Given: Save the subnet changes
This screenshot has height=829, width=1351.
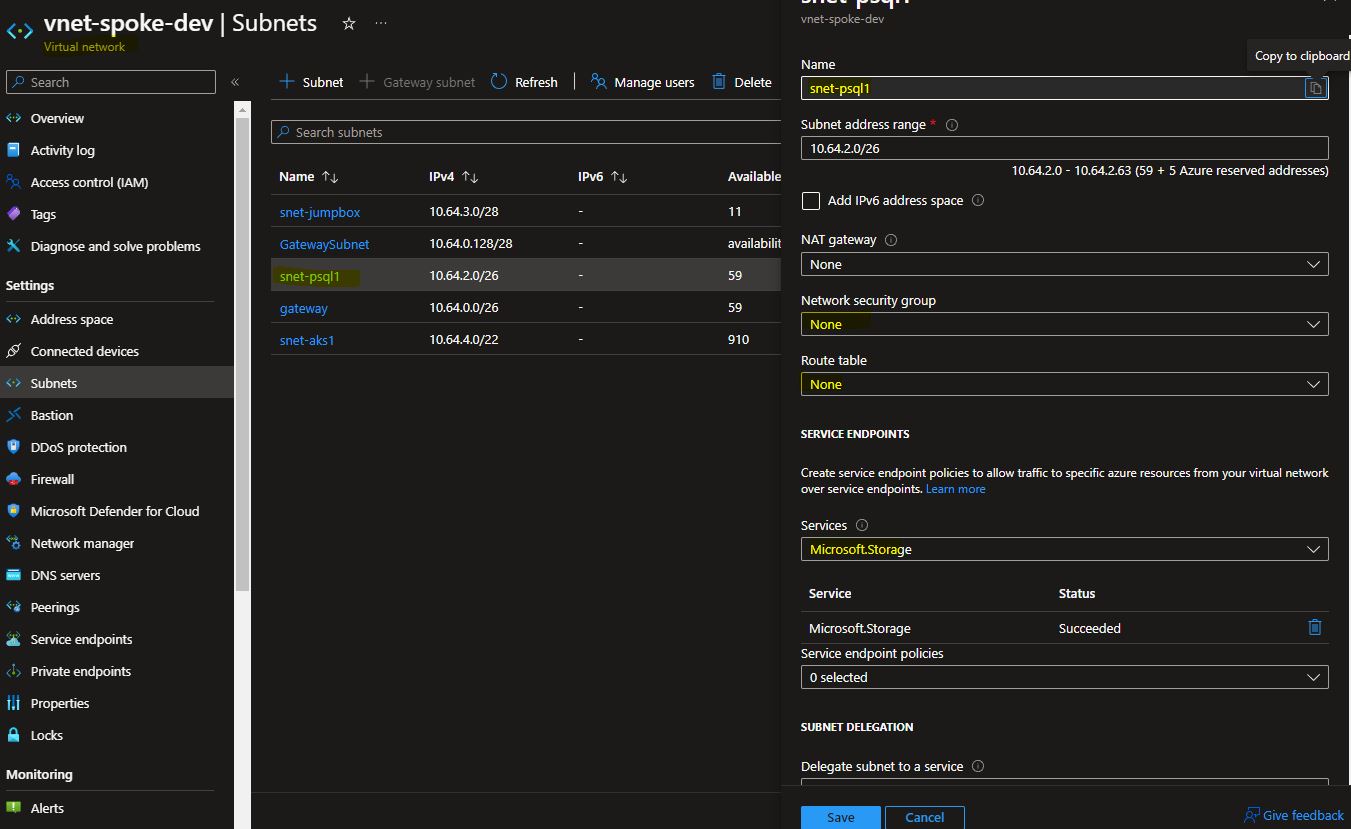Looking at the screenshot, I should click(x=840, y=817).
